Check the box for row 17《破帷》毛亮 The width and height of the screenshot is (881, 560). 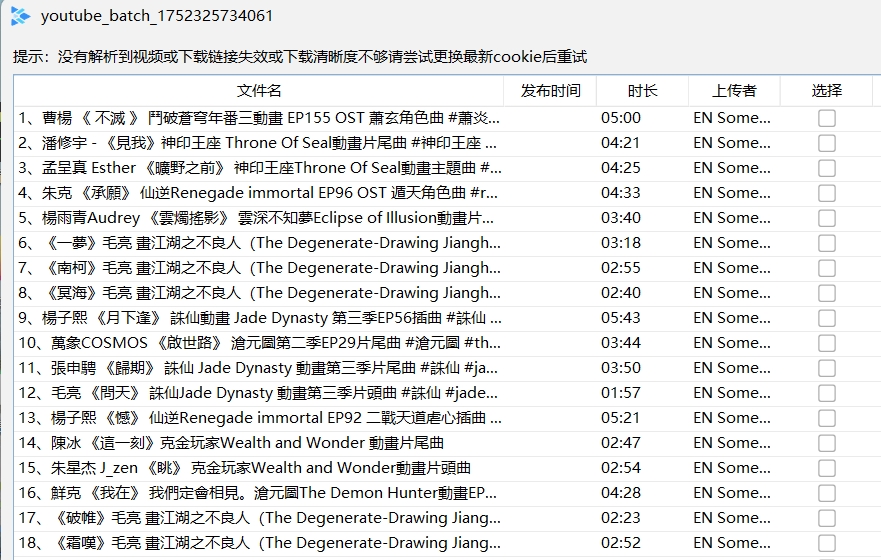826,518
